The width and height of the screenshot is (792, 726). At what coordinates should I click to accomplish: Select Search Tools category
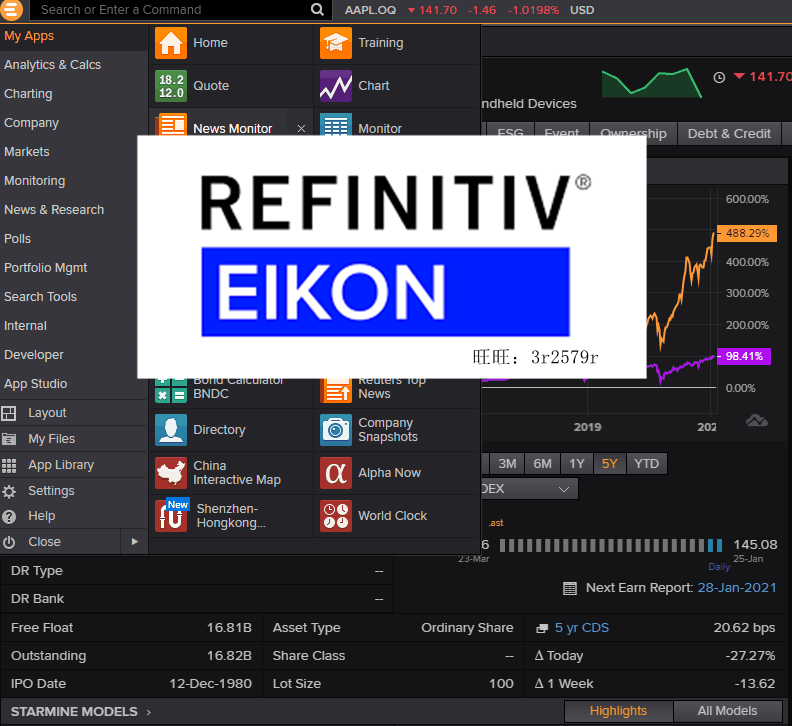coord(40,297)
